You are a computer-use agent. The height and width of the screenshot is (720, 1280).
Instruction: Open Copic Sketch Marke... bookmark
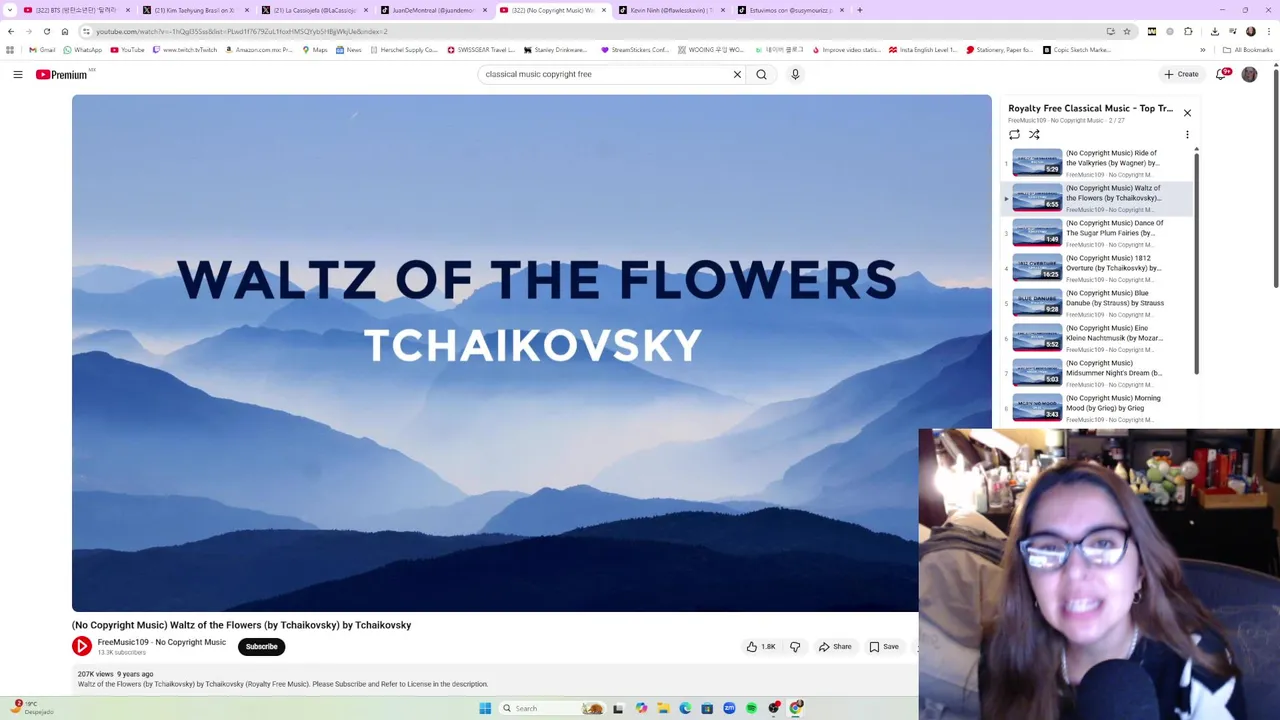click(x=1077, y=50)
